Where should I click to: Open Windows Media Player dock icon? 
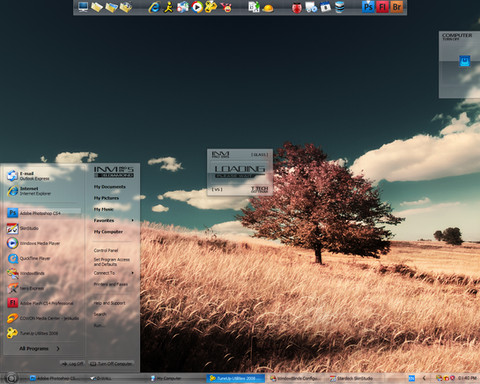click(197, 7)
